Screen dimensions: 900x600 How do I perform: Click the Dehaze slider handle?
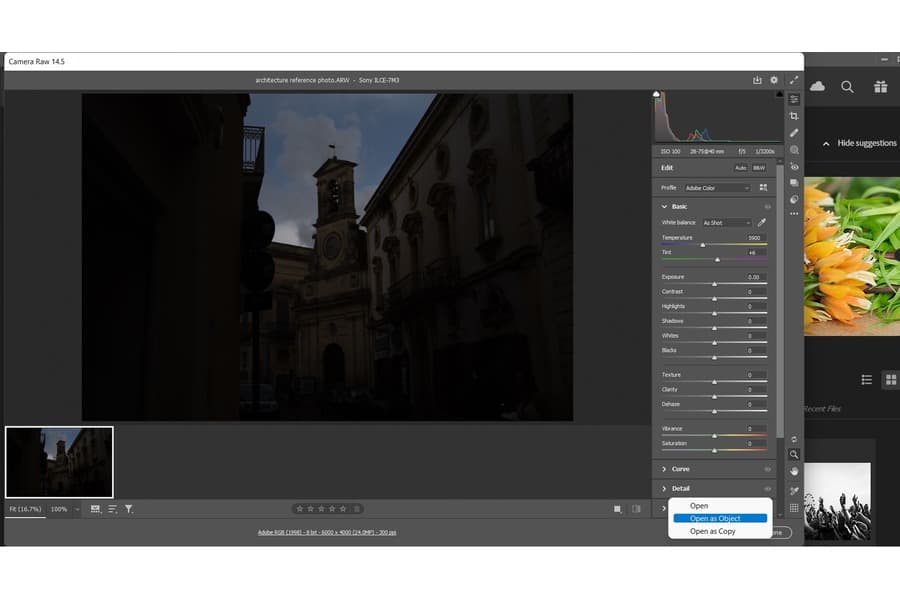coord(715,412)
